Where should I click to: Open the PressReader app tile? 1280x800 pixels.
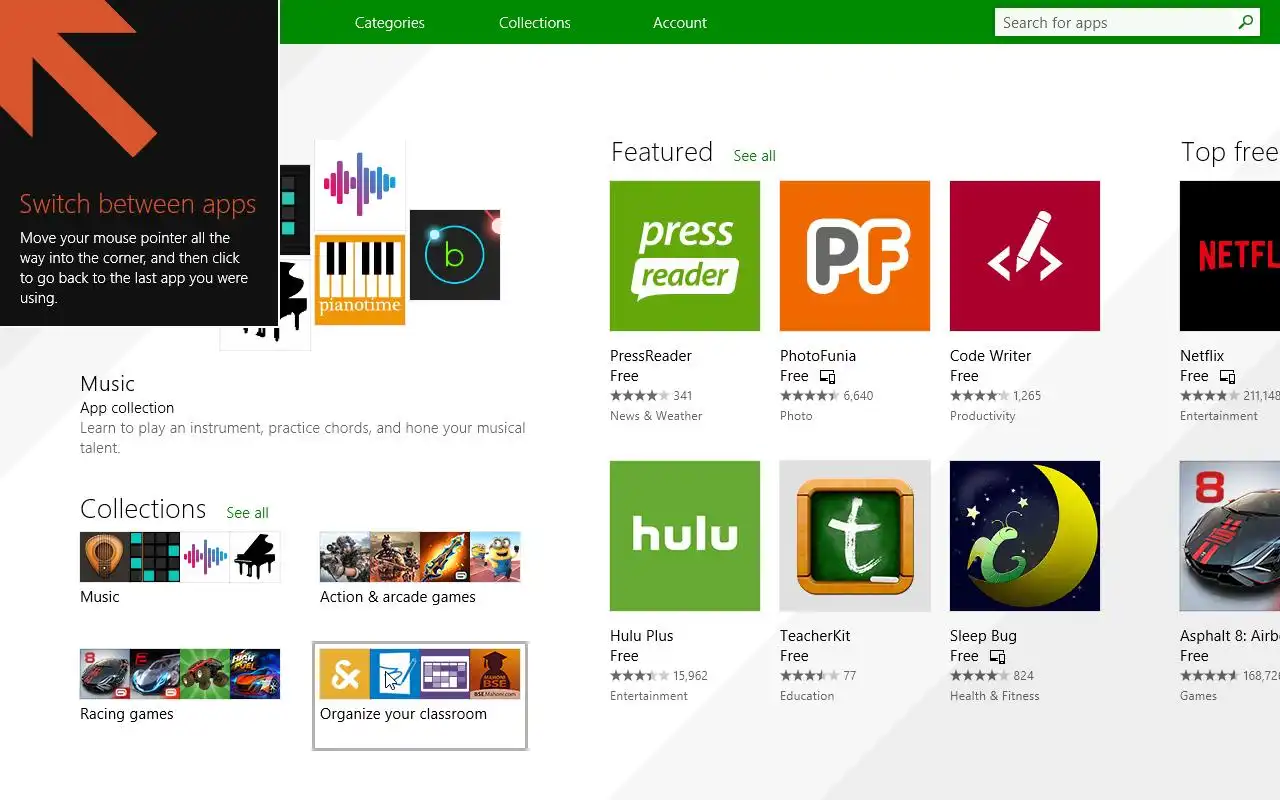pos(685,256)
